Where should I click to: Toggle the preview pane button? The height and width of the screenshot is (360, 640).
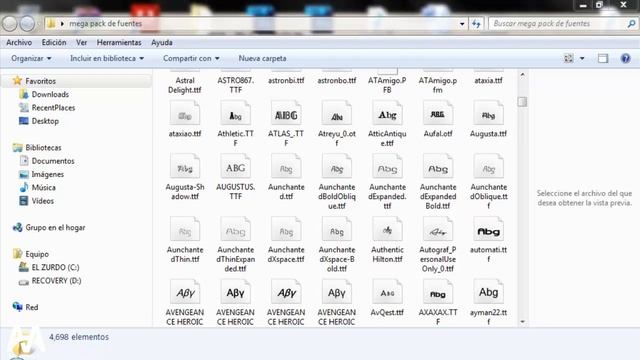click(x=603, y=58)
